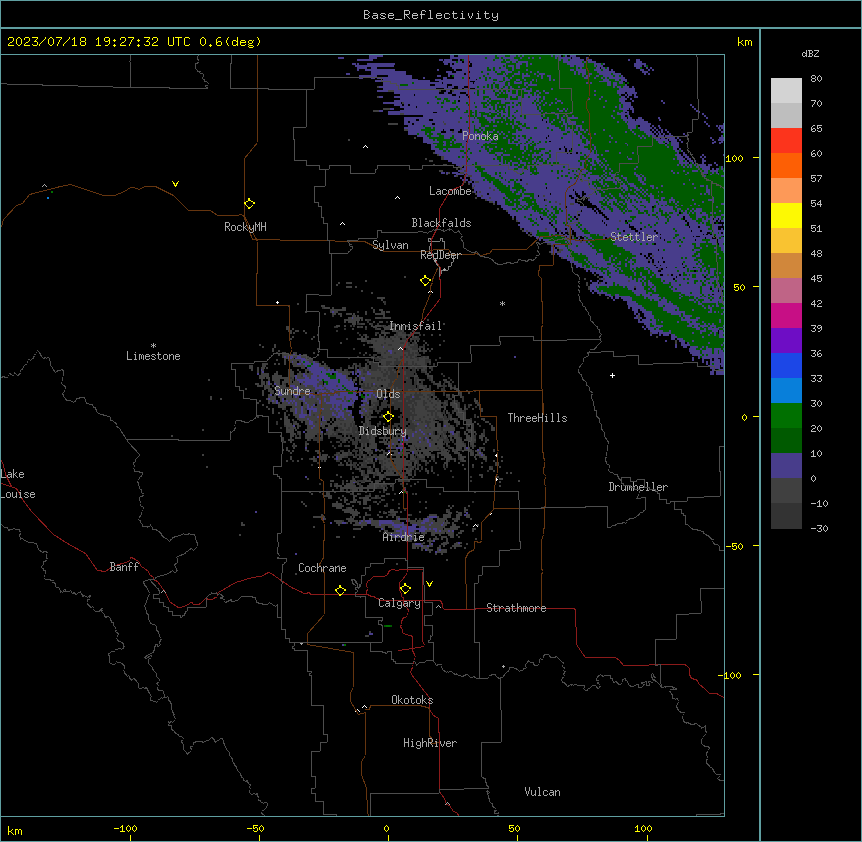Click the Banff label
The width and height of the screenshot is (862, 842).
point(124,567)
